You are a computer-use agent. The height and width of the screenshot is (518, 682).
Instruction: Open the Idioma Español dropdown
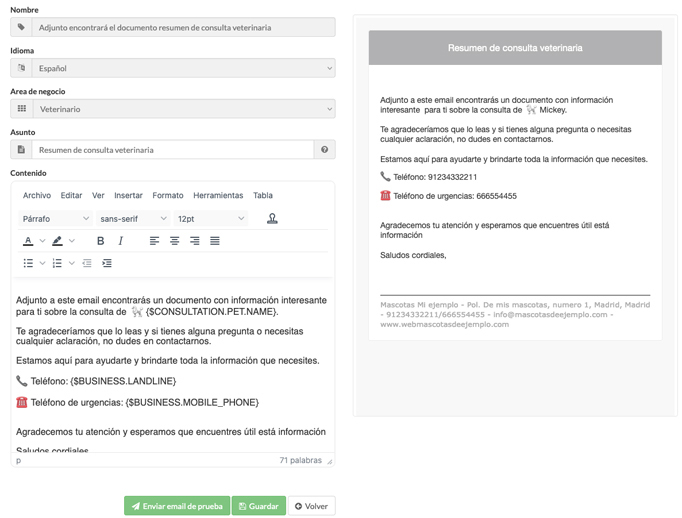[x=183, y=68]
